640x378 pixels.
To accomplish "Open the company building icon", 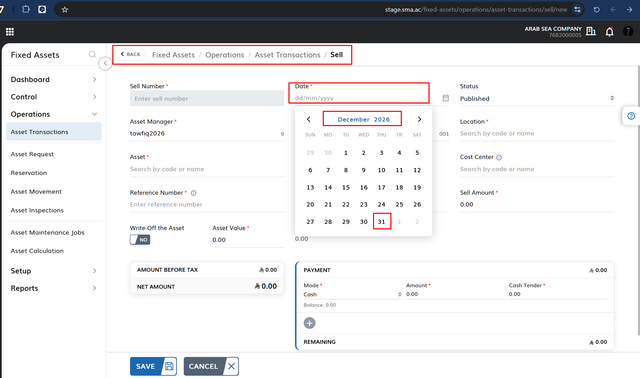I will click(591, 31).
